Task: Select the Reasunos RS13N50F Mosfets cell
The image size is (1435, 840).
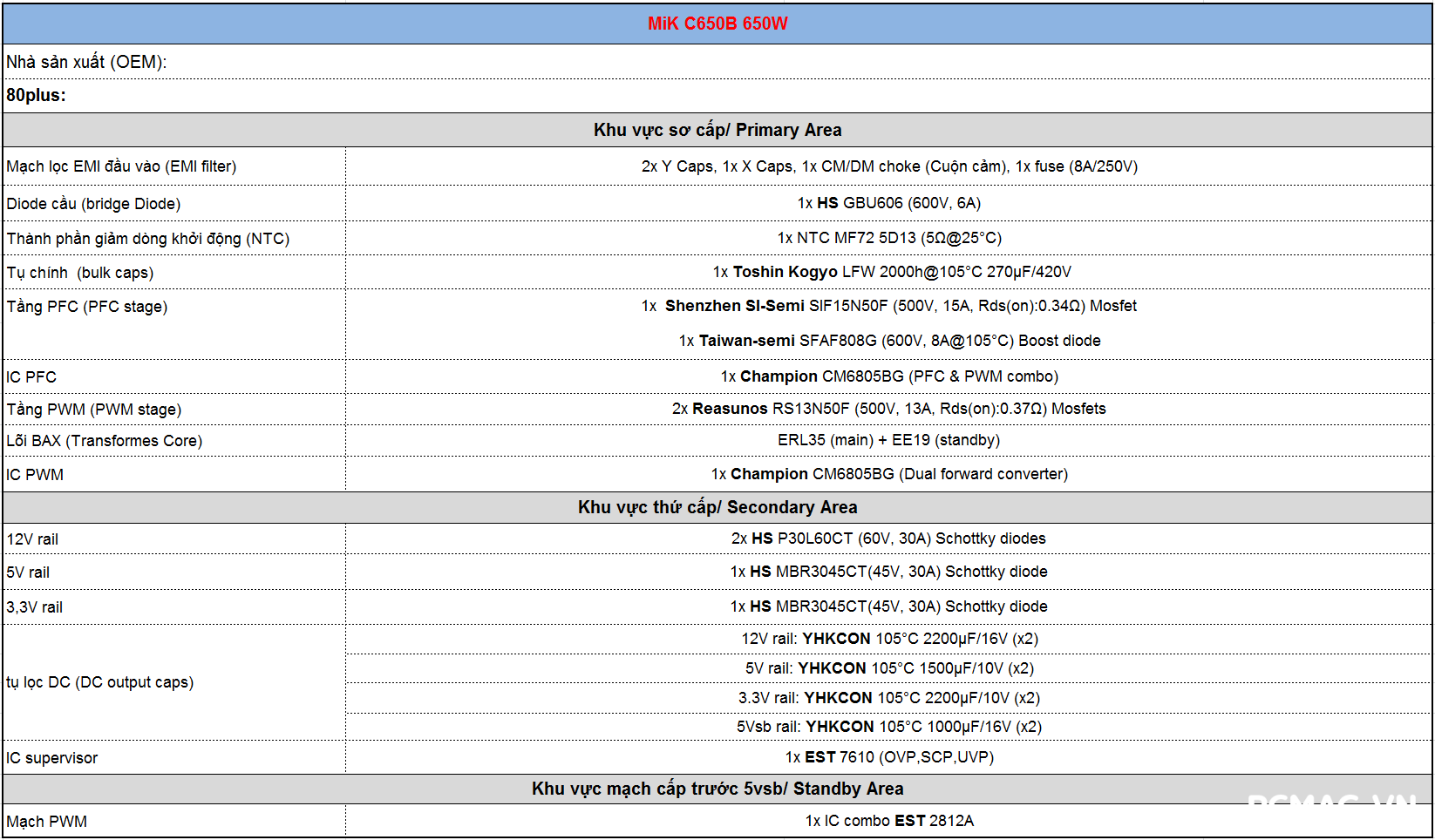Action: pos(888,409)
